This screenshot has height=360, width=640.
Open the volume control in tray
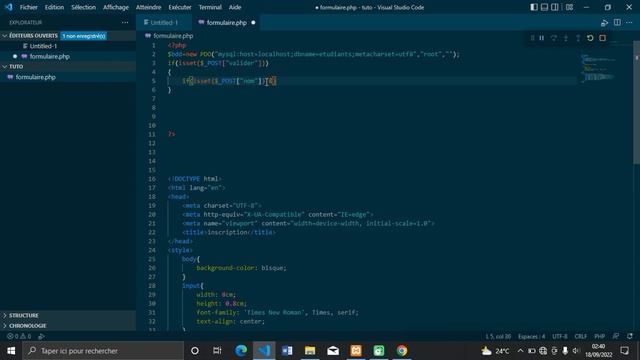(x=576, y=351)
